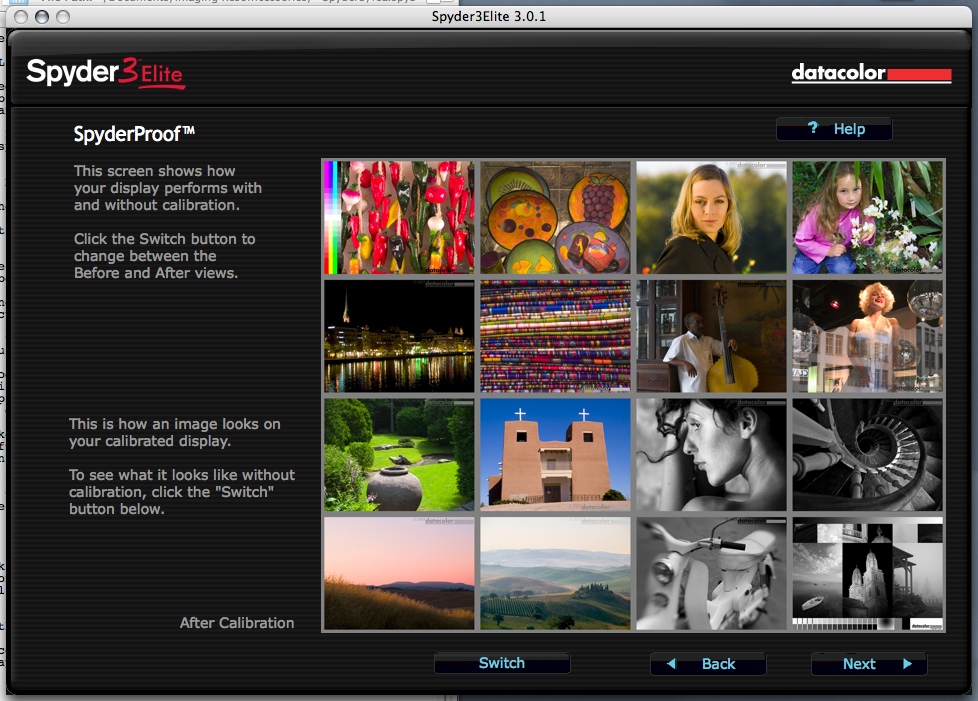
Task: Select the painted fruit plates thumbnail
Action: pos(555,217)
